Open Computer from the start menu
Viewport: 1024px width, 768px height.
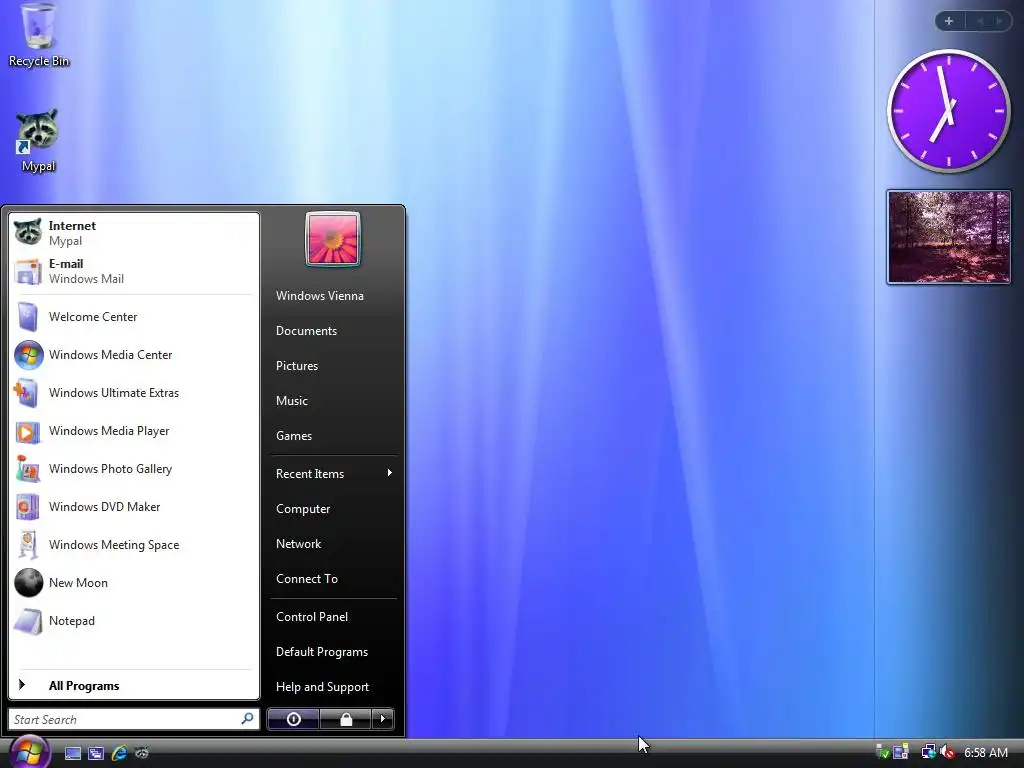coord(333,509)
